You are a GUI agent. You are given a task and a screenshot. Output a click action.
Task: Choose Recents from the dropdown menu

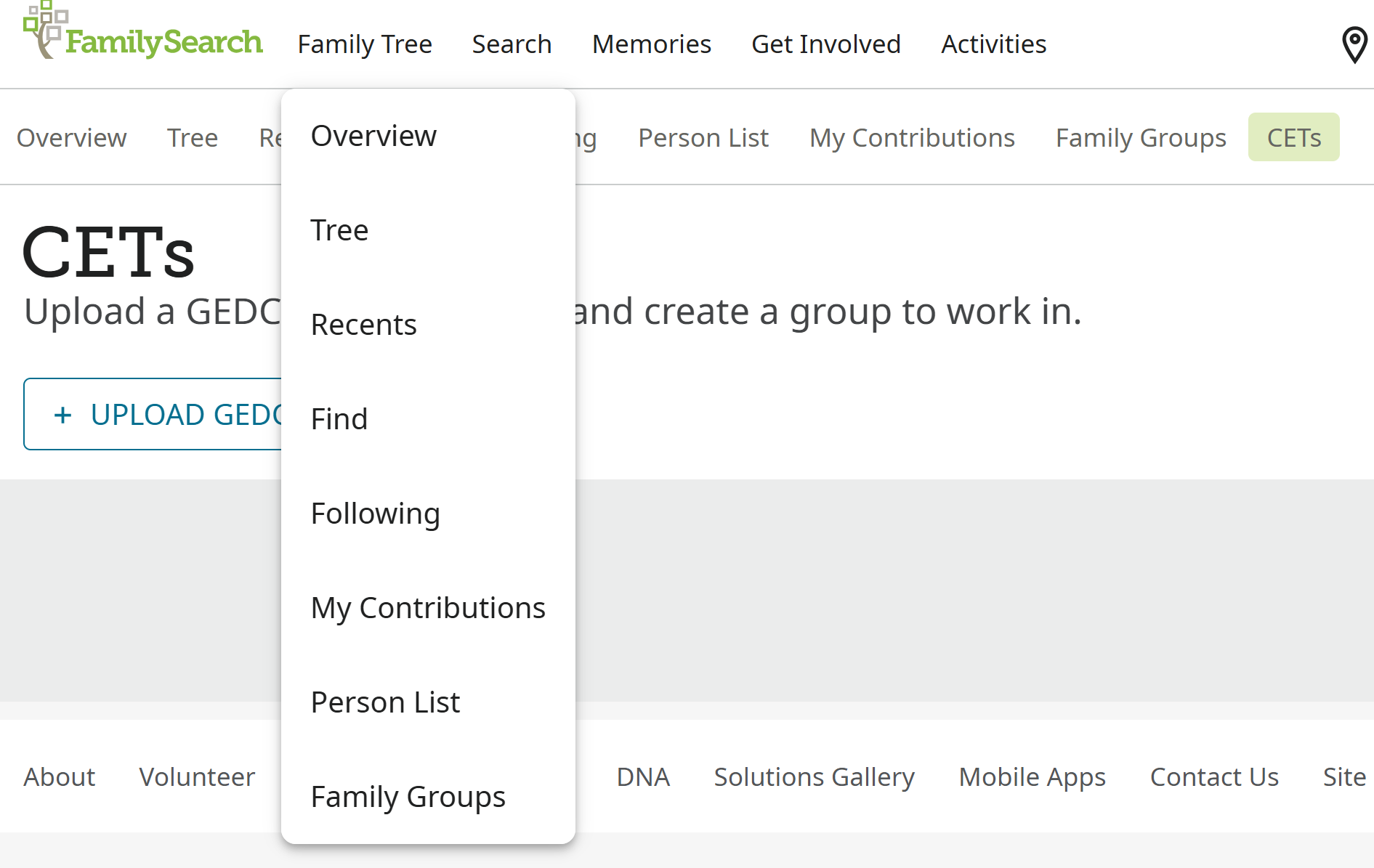[363, 325]
